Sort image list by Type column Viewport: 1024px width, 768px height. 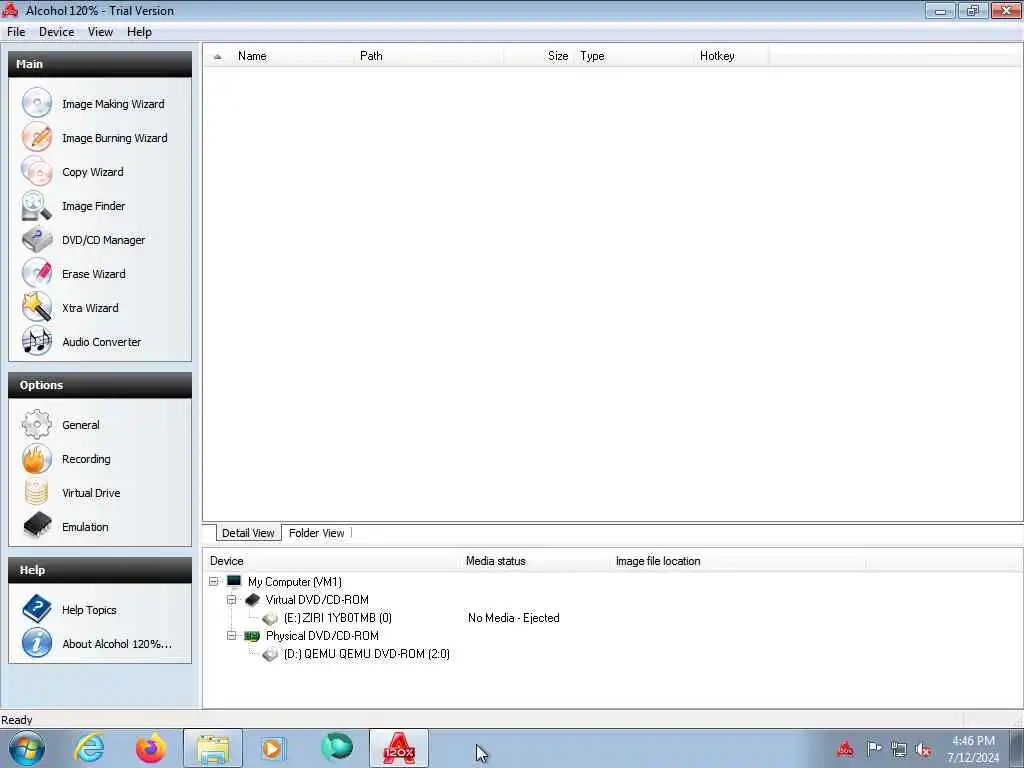(x=633, y=56)
